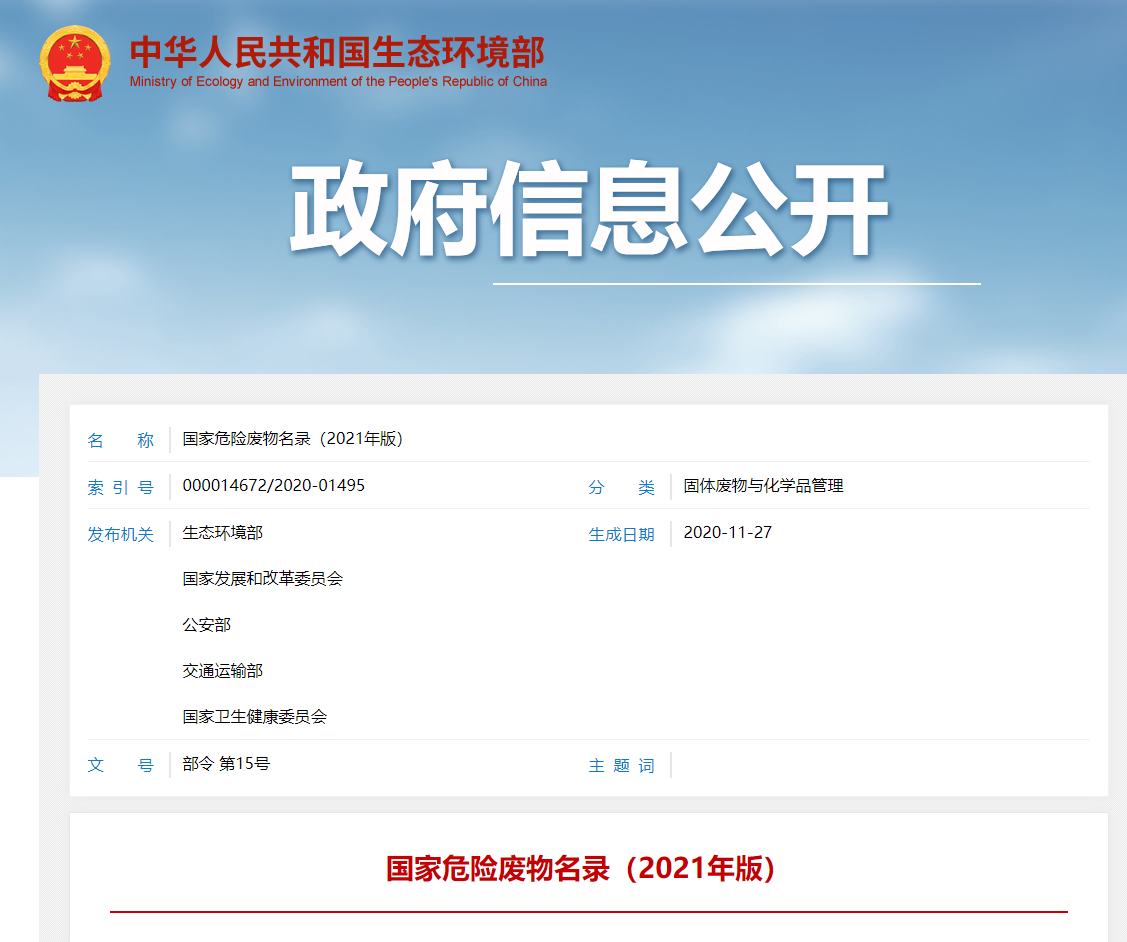
Task: Click the 索引号 label
Action: (x=121, y=487)
